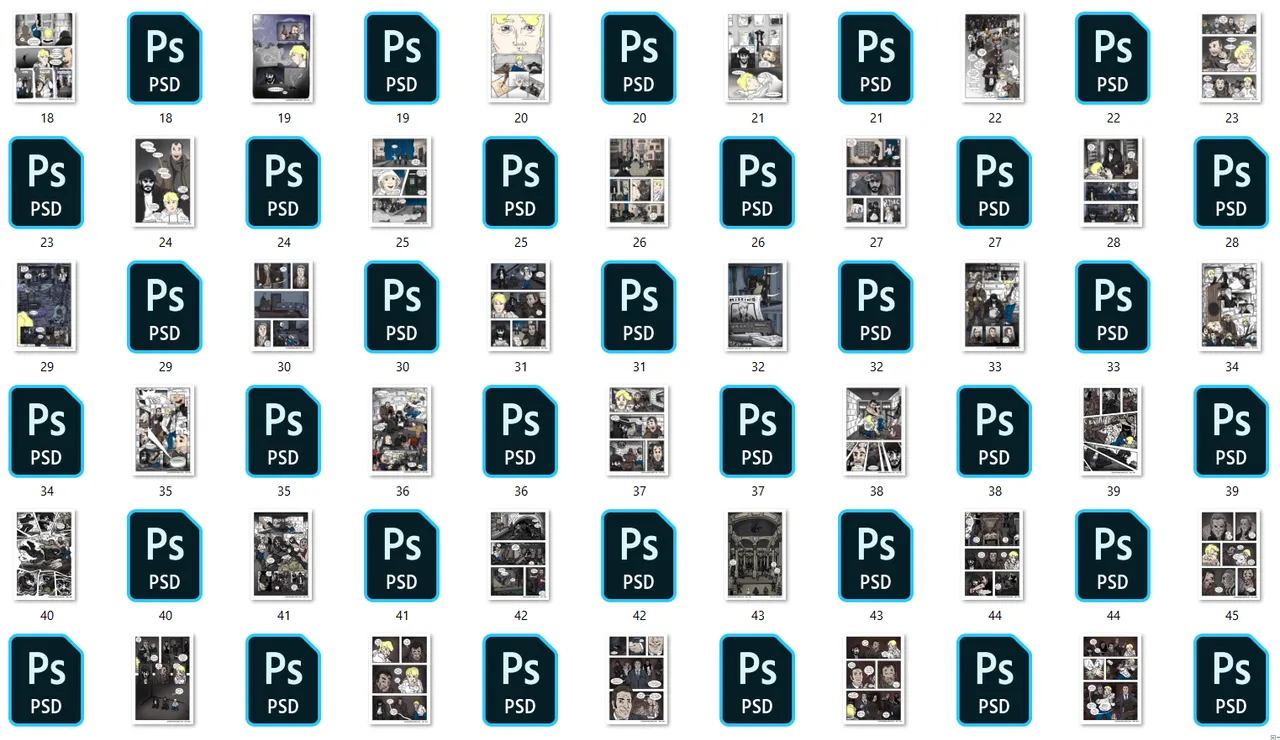Screen dimensions: 1280x740
Task: Select the PSD file icon labeled 19
Action: [402, 58]
